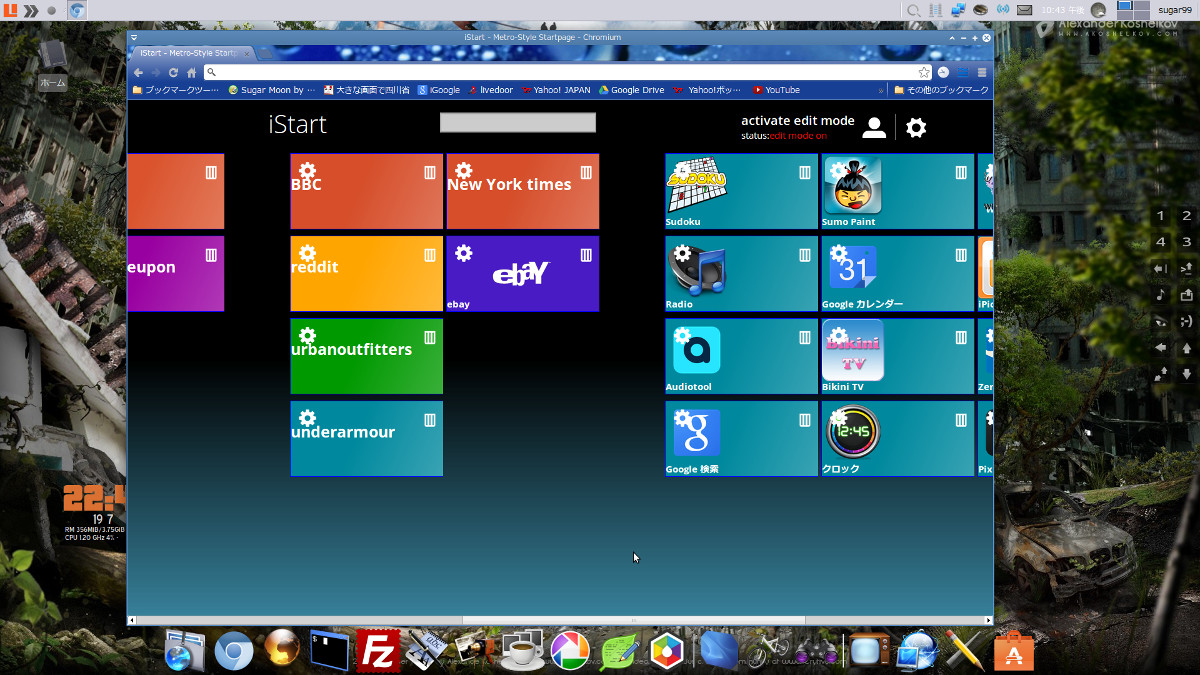Viewport: 1200px width, 675px height.
Task: Delete Google カレンダー tile with trash icon
Action: pyautogui.click(x=961, y=255)
